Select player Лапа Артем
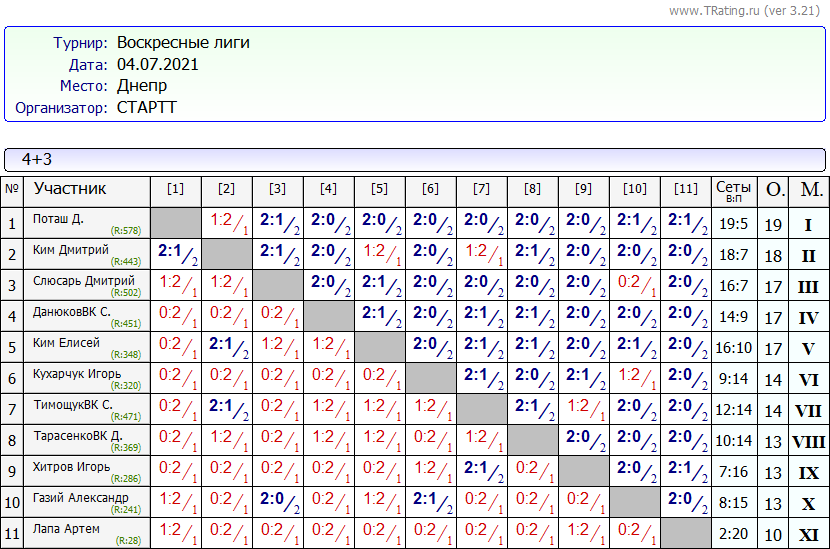 pyautogui.click(x=67, y=529)
